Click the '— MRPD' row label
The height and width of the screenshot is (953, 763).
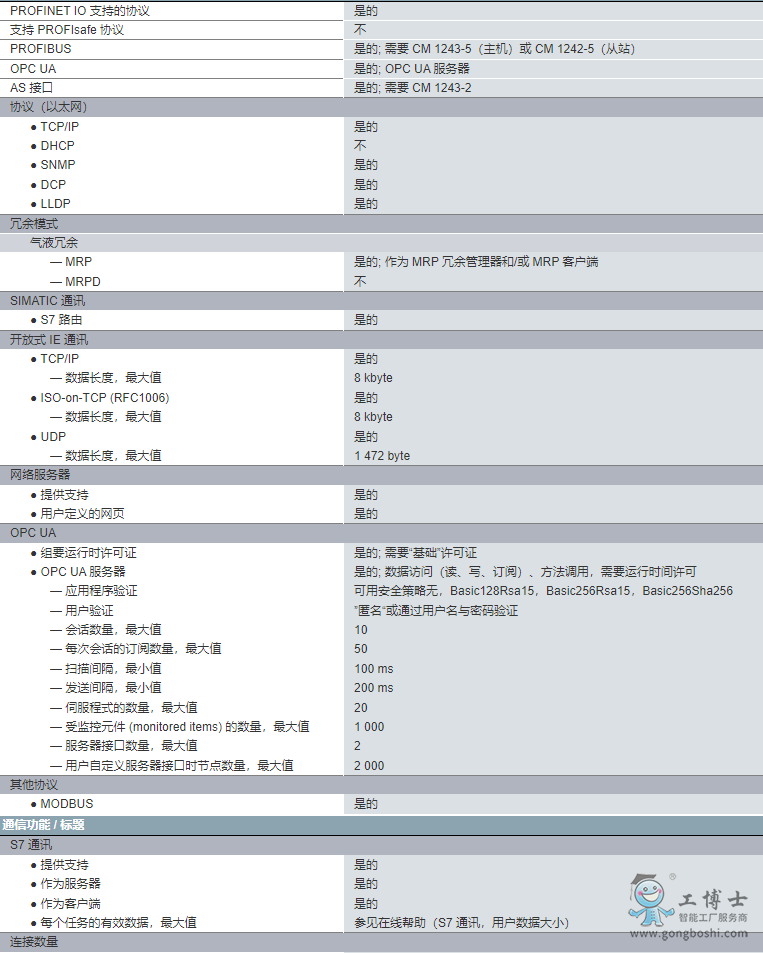75,282
